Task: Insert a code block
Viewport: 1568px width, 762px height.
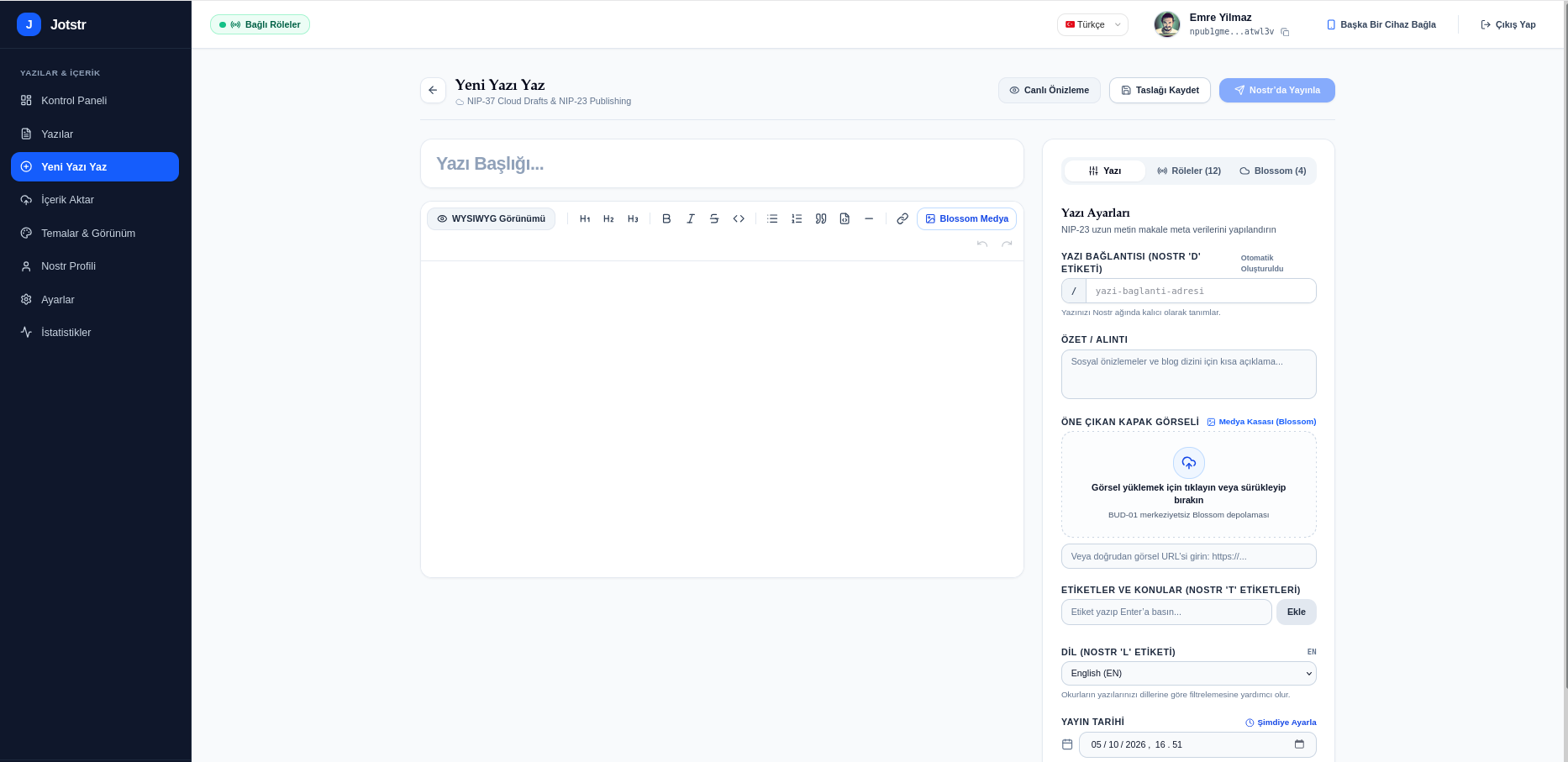Action: click(845, 218)
